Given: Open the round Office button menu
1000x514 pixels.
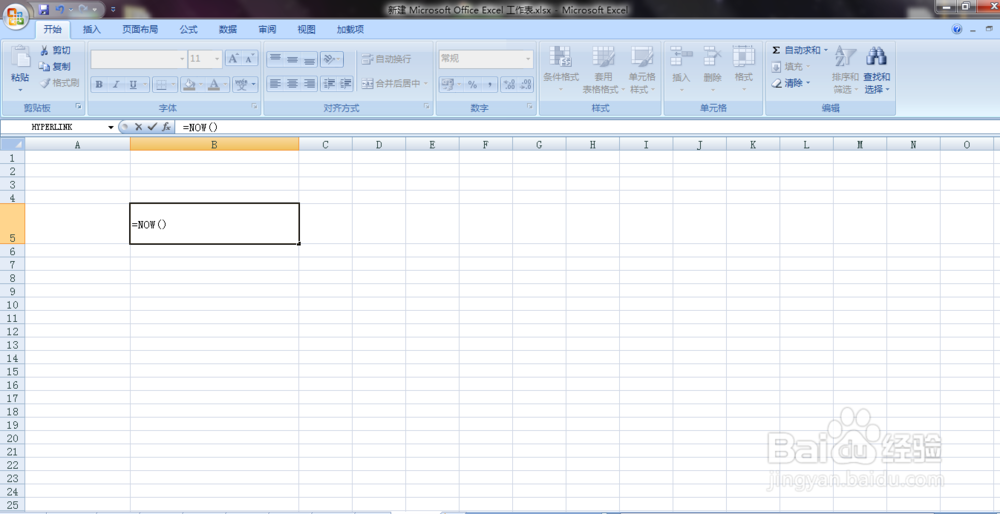Looking at the screenshot, I should point(16,15).
